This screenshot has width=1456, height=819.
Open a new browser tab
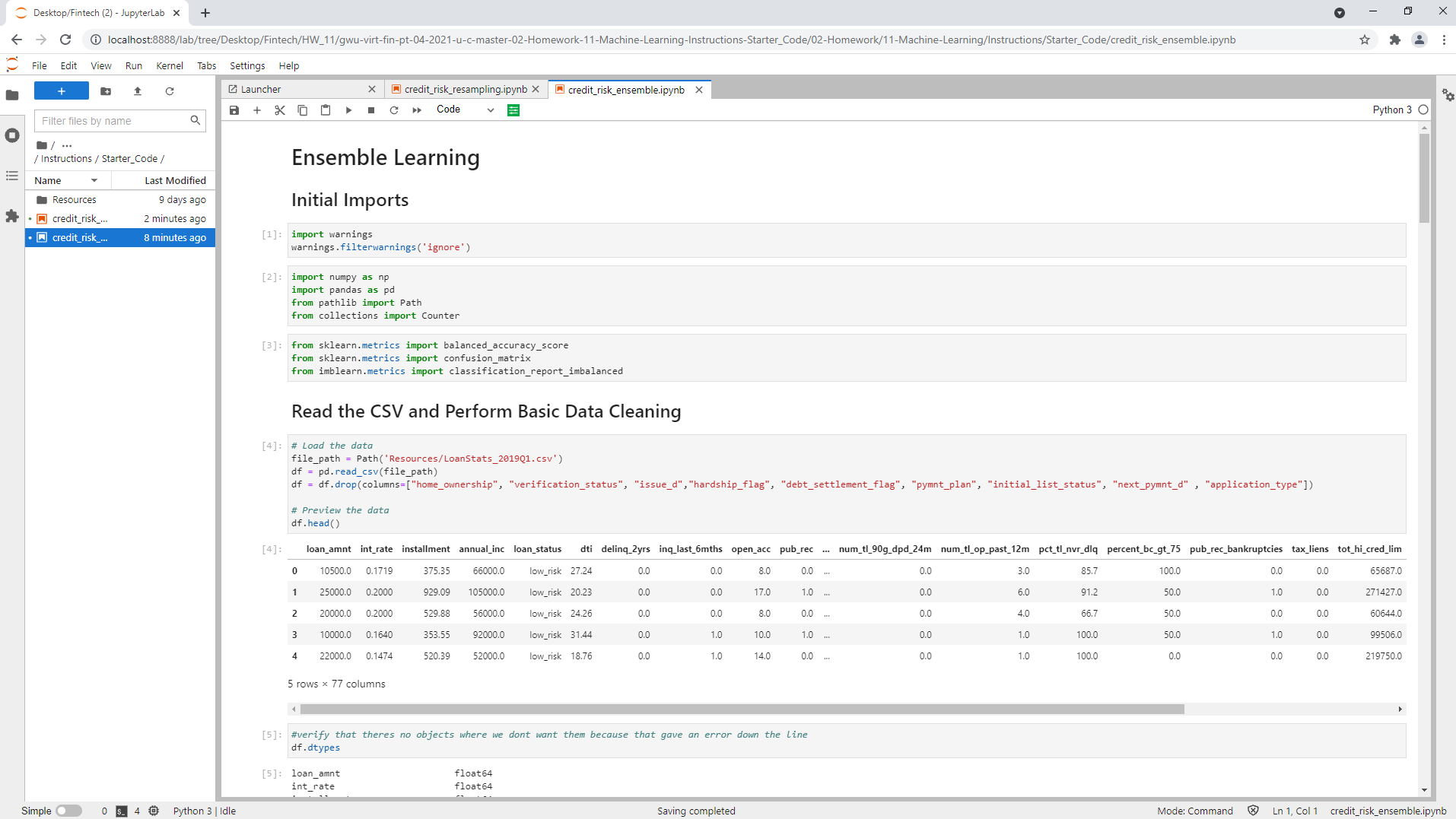click(205, 13)
